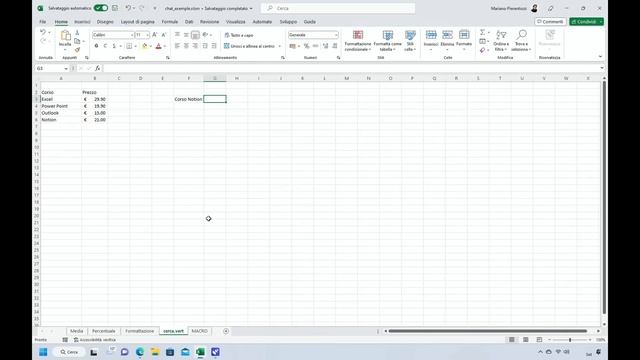
Task: Click Testo a capo wrap text
Action: 239,35
